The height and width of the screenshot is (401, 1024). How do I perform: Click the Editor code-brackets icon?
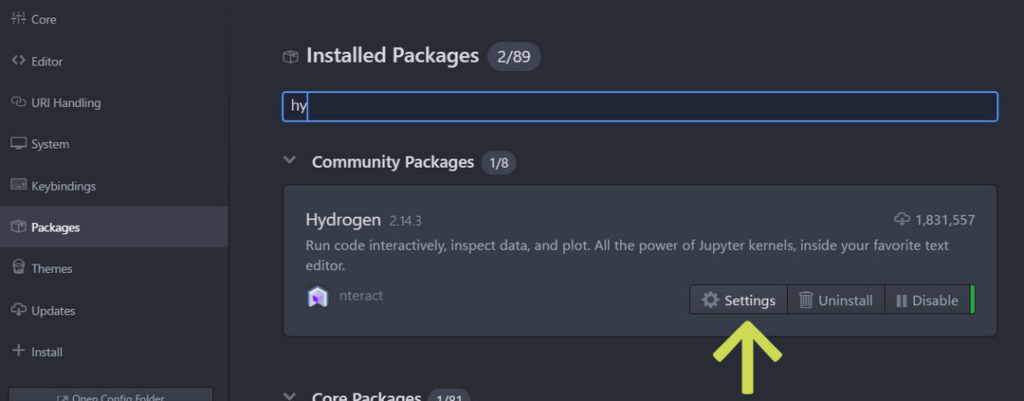(18, 61)
